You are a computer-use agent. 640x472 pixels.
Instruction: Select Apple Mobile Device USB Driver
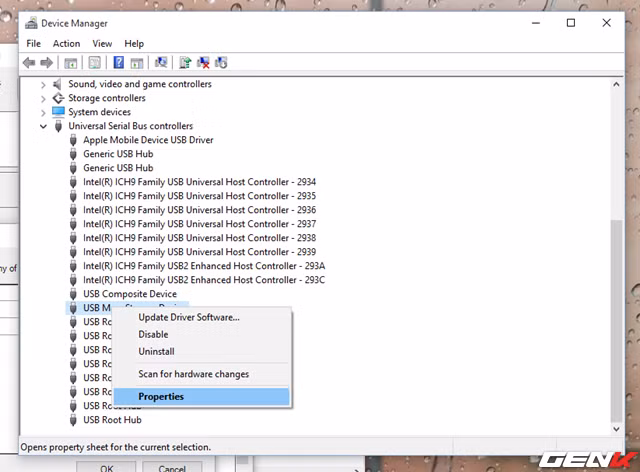point(148,141)
